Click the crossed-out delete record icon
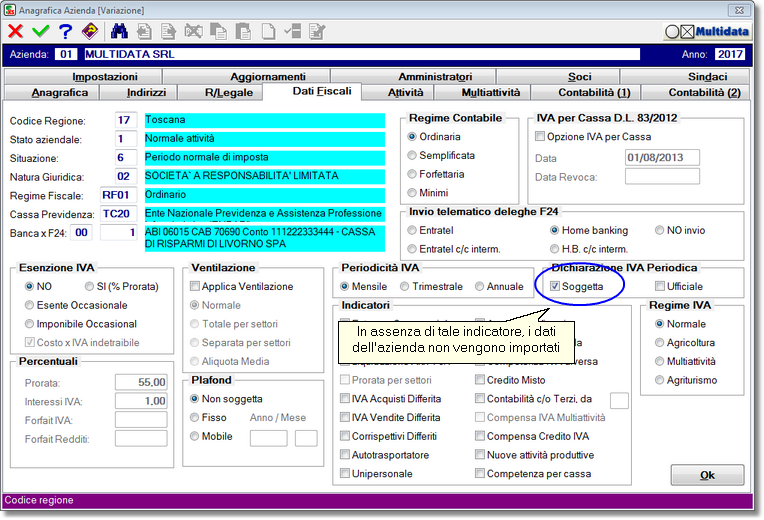This screenshot has width=764, height=520. (193, 31)
